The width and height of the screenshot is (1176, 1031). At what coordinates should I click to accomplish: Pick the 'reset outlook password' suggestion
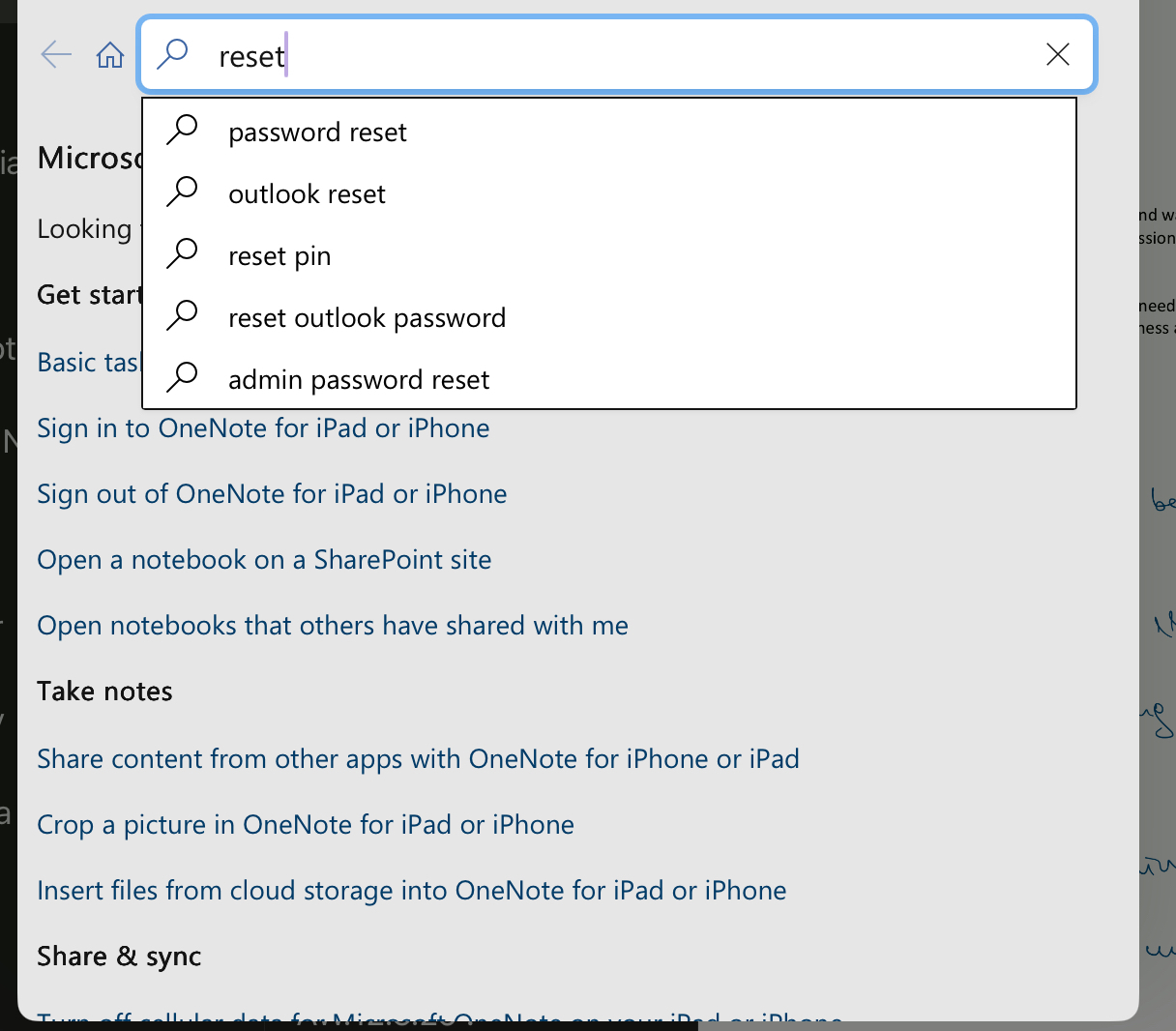pos(609,317)
